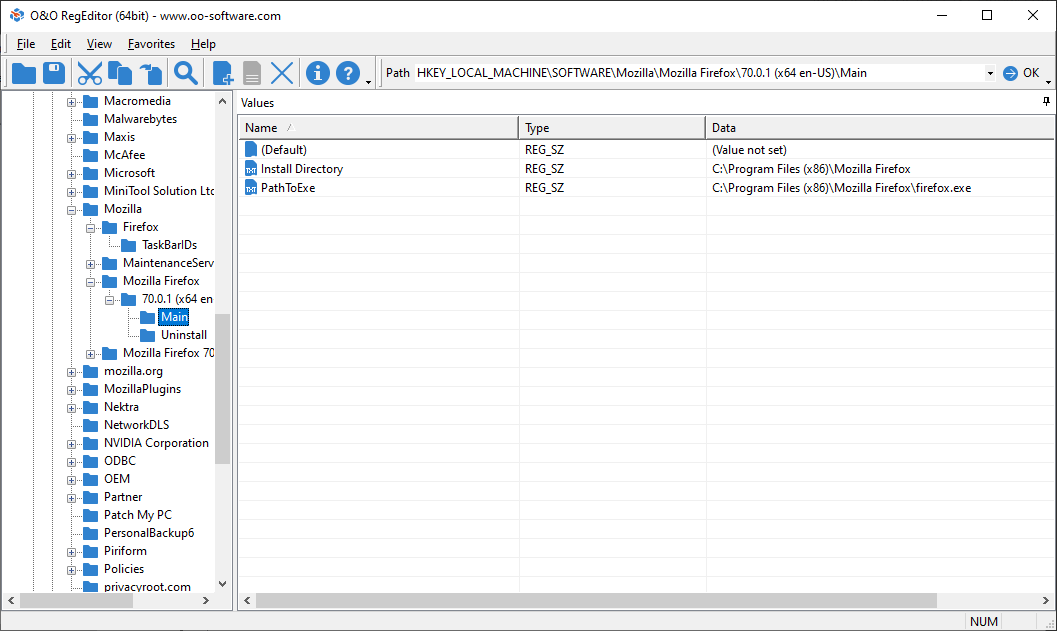Select the Main key in the tree
The height and width of the screenshot is (631, 1057).
click(174, 317)
